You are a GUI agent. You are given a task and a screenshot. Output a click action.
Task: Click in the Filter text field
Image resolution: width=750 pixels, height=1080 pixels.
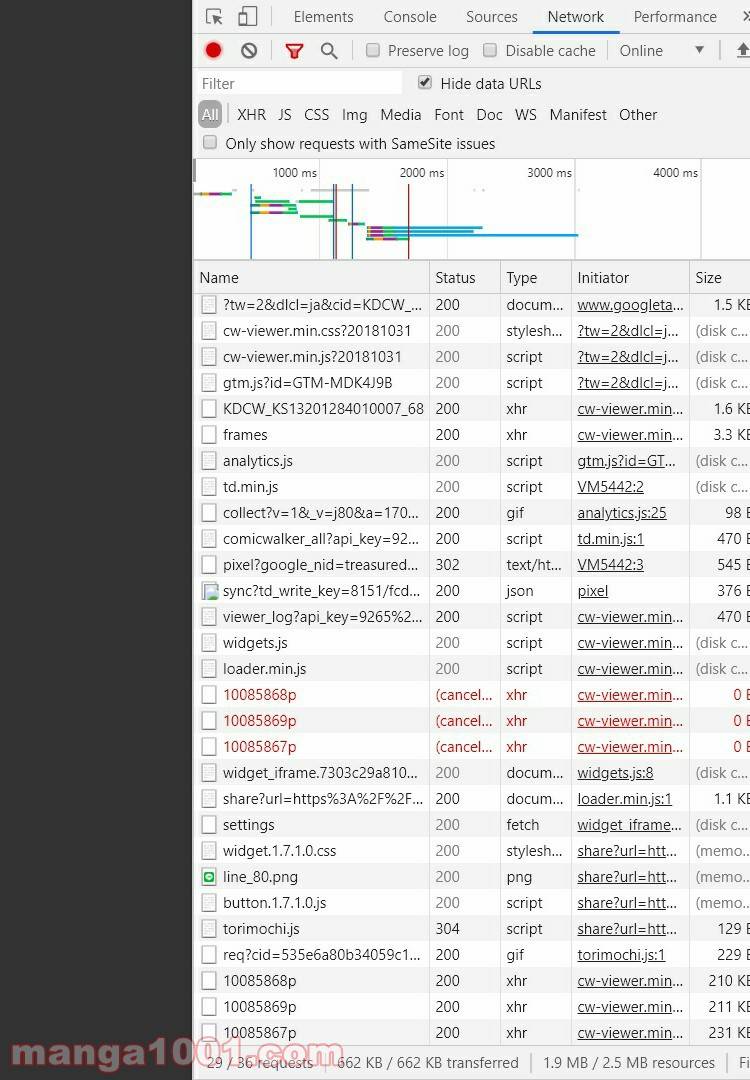pyautogui.click(x=300, y=84)
